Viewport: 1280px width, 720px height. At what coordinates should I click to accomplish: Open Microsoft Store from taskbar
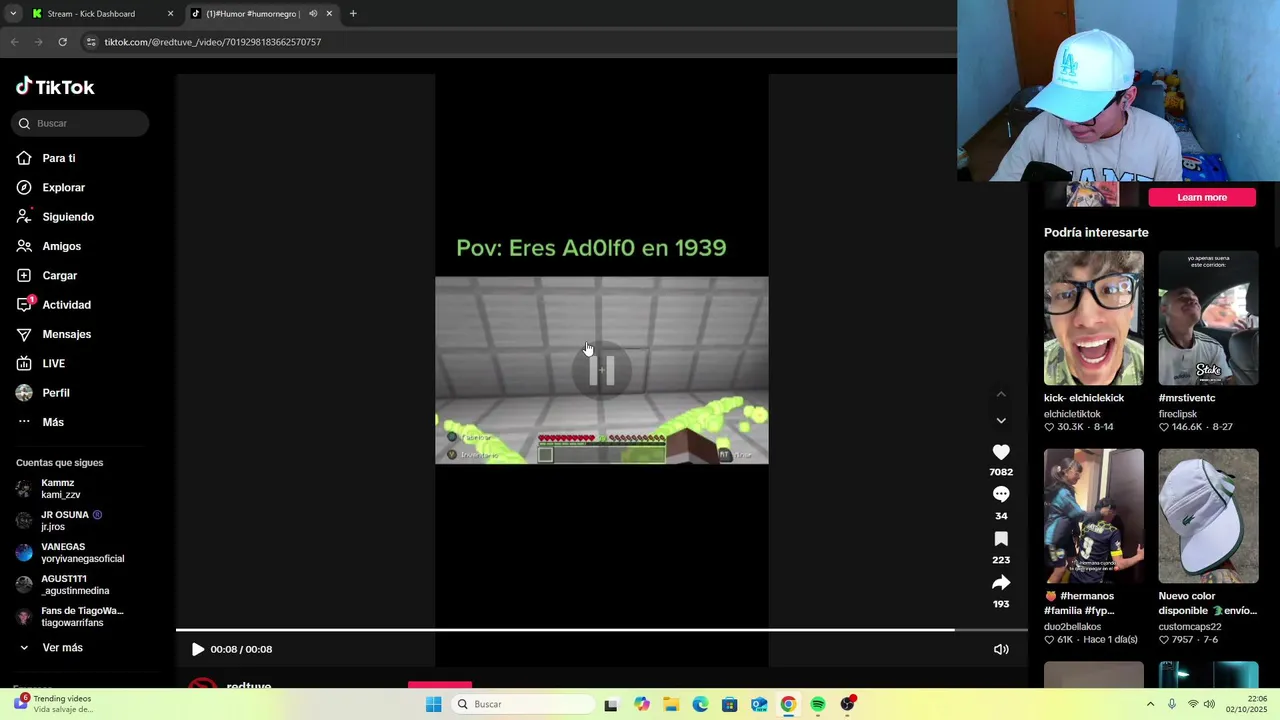point(730,704)
